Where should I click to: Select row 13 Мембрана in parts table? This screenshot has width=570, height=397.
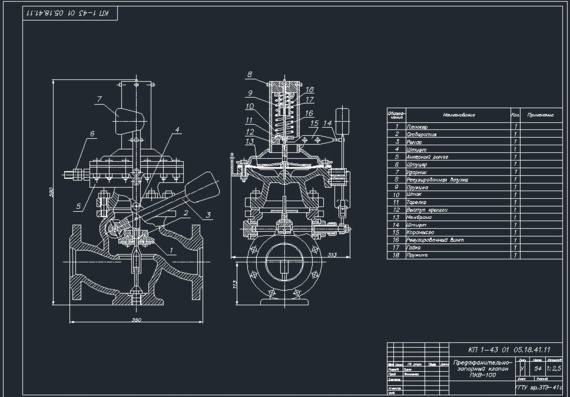coord(474,217)
